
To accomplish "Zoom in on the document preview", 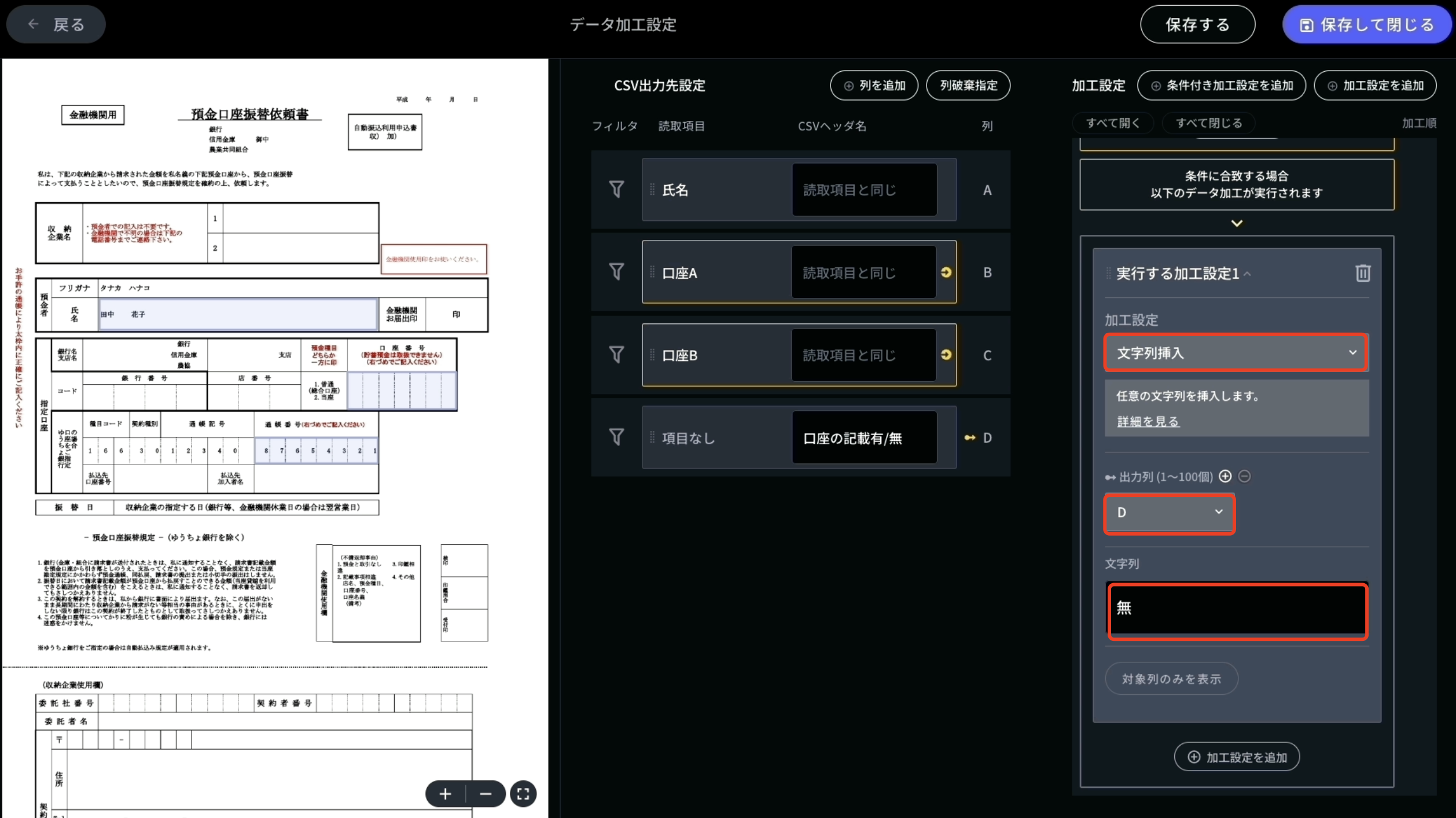I will (x=444, y=793).
